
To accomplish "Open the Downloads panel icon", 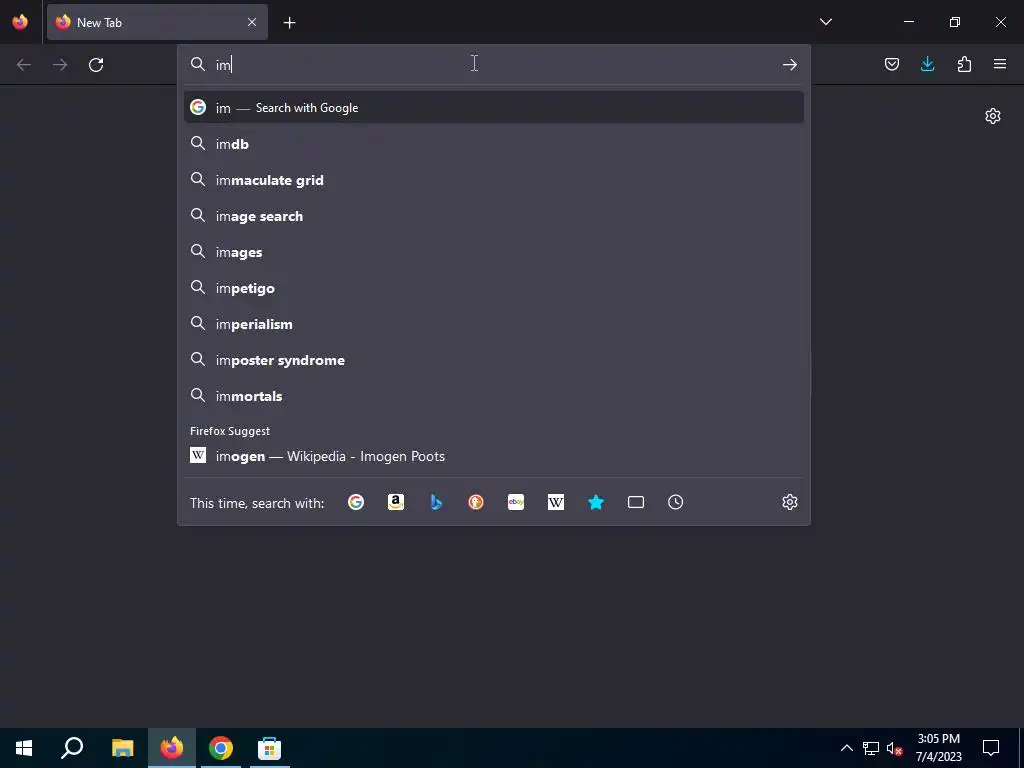I will click(x=927, y=64).
